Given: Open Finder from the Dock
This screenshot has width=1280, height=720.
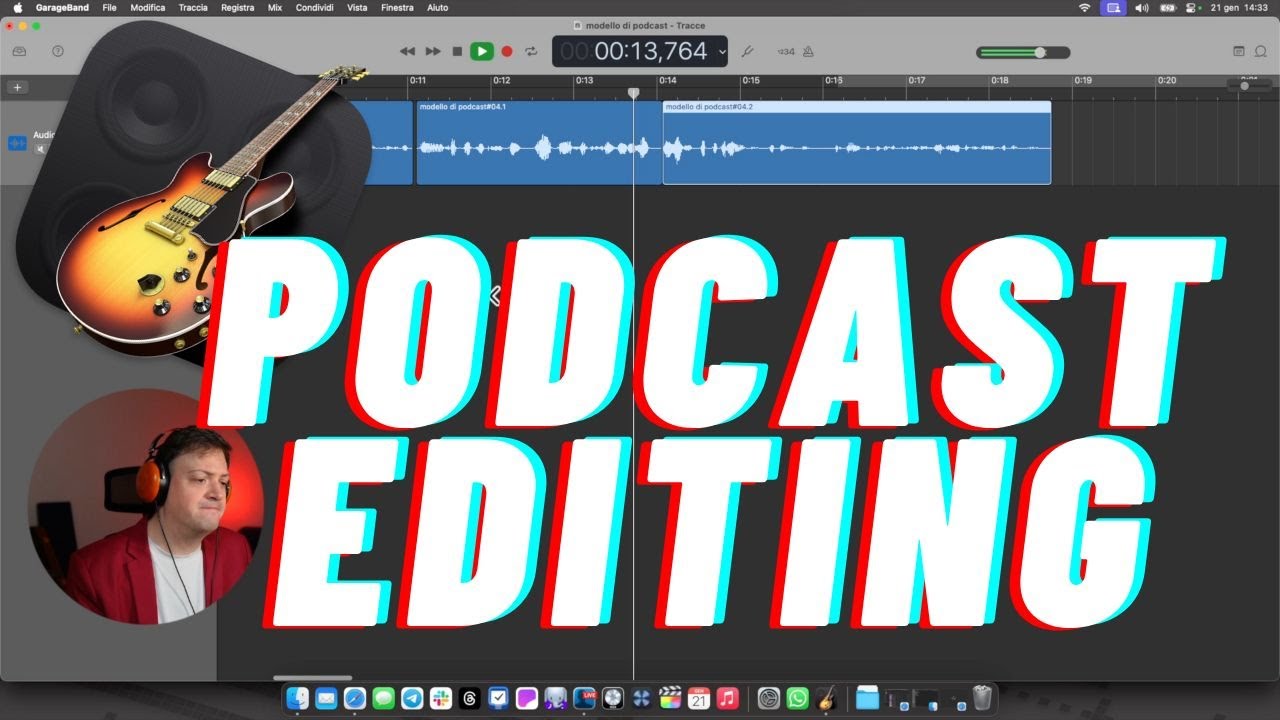Looking at the screenshot, I should click(297, 698).
